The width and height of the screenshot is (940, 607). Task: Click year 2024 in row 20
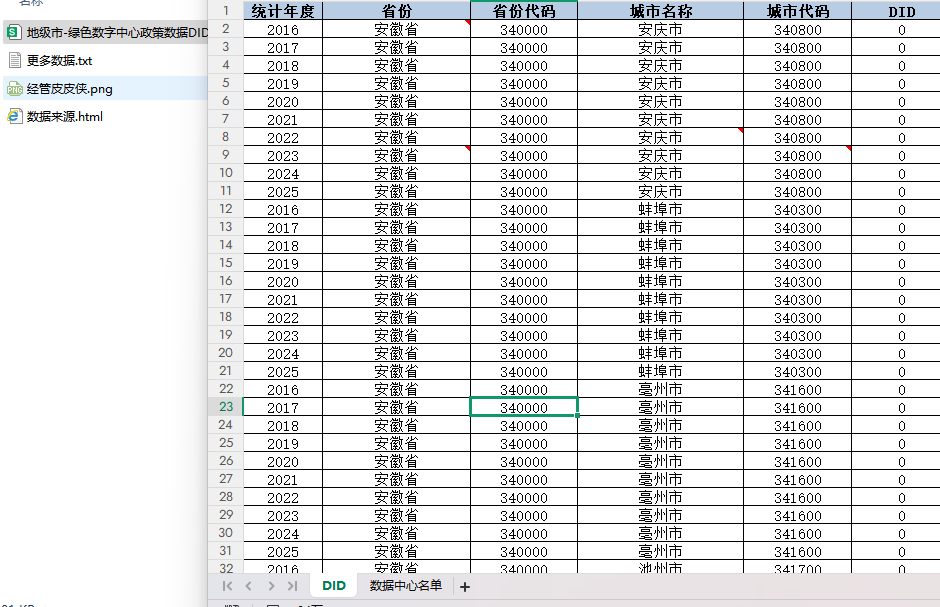coord(283,354)
